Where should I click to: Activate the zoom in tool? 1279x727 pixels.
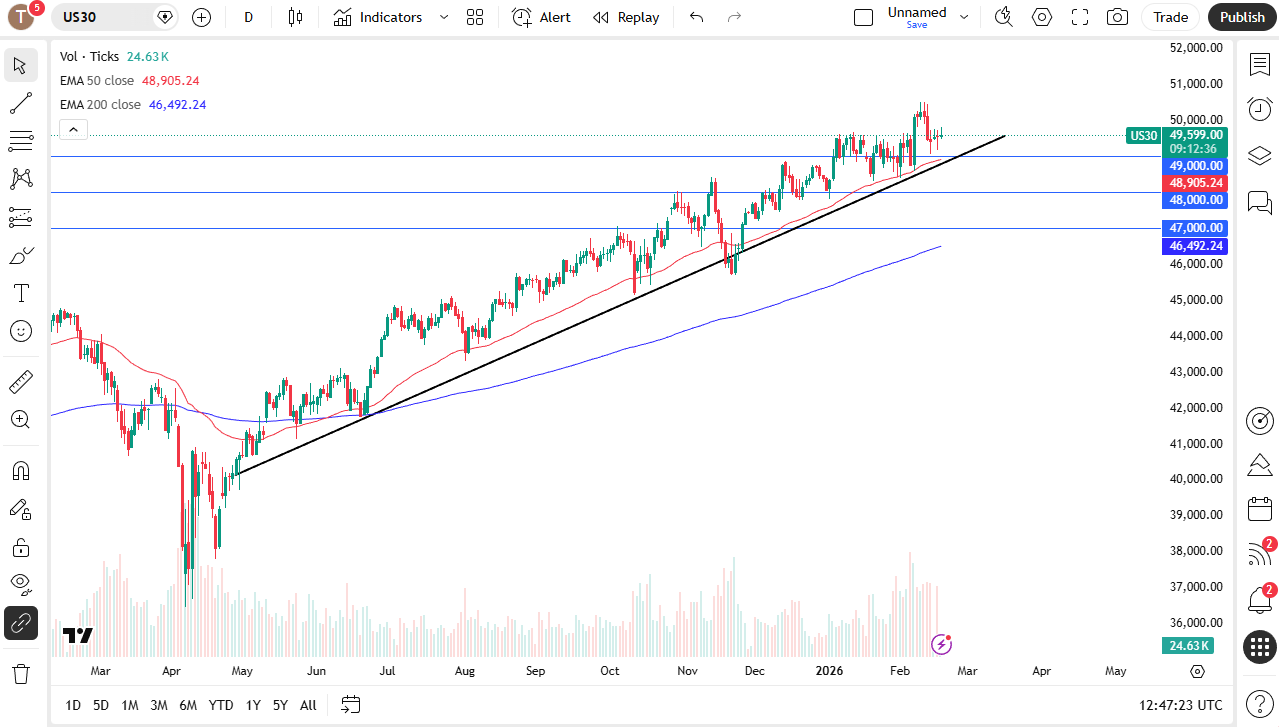[20, 420]
